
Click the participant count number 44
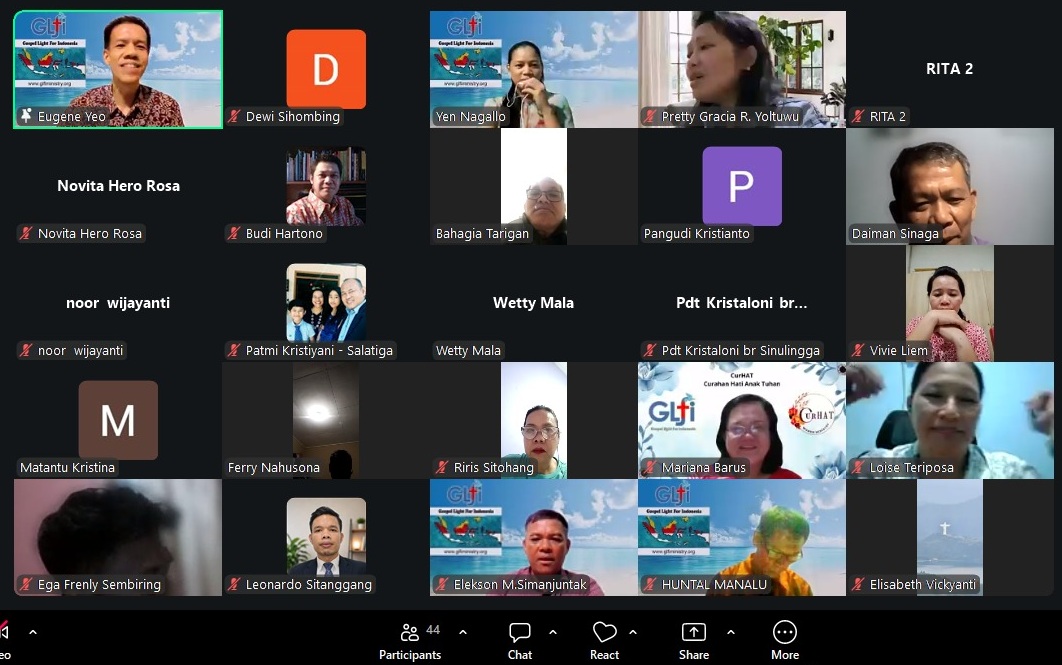tap(433, 630)
